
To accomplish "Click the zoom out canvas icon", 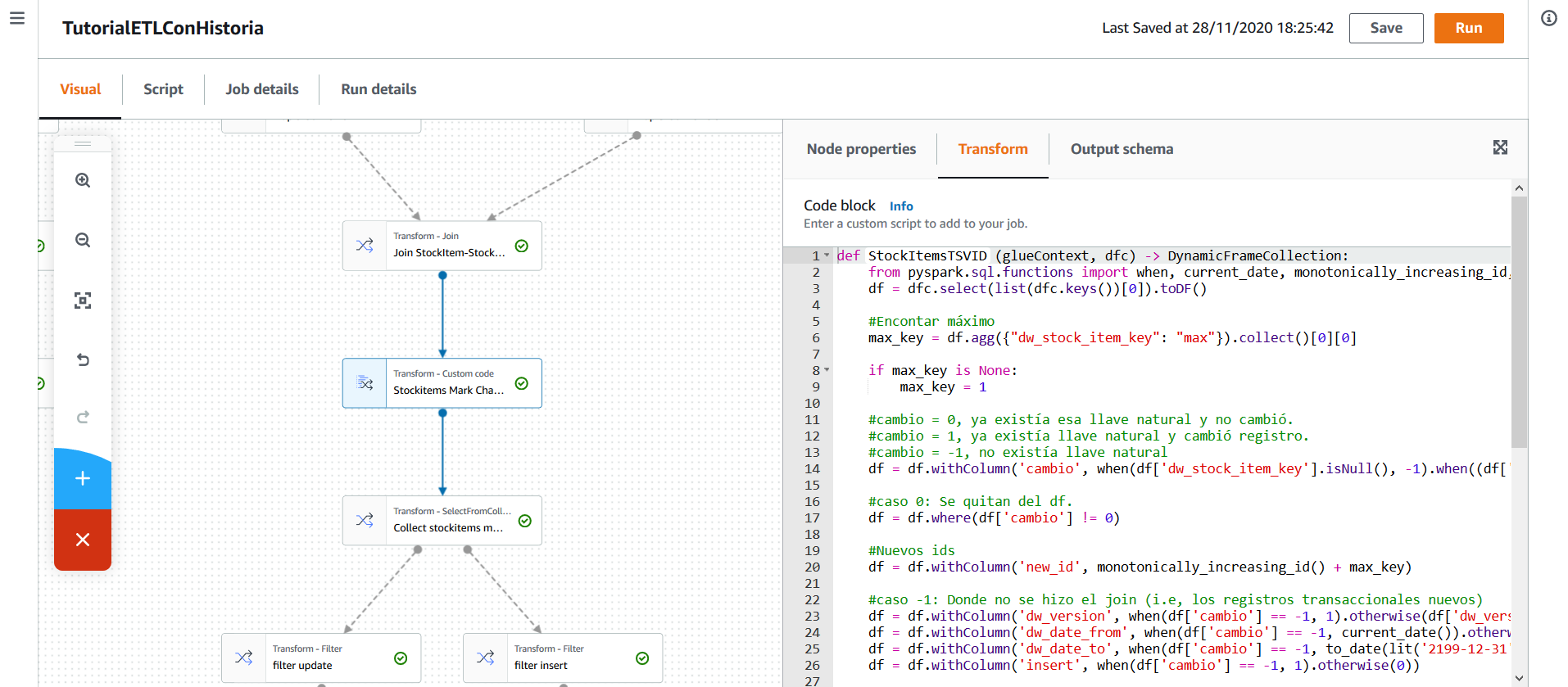I will pos(83,240).
